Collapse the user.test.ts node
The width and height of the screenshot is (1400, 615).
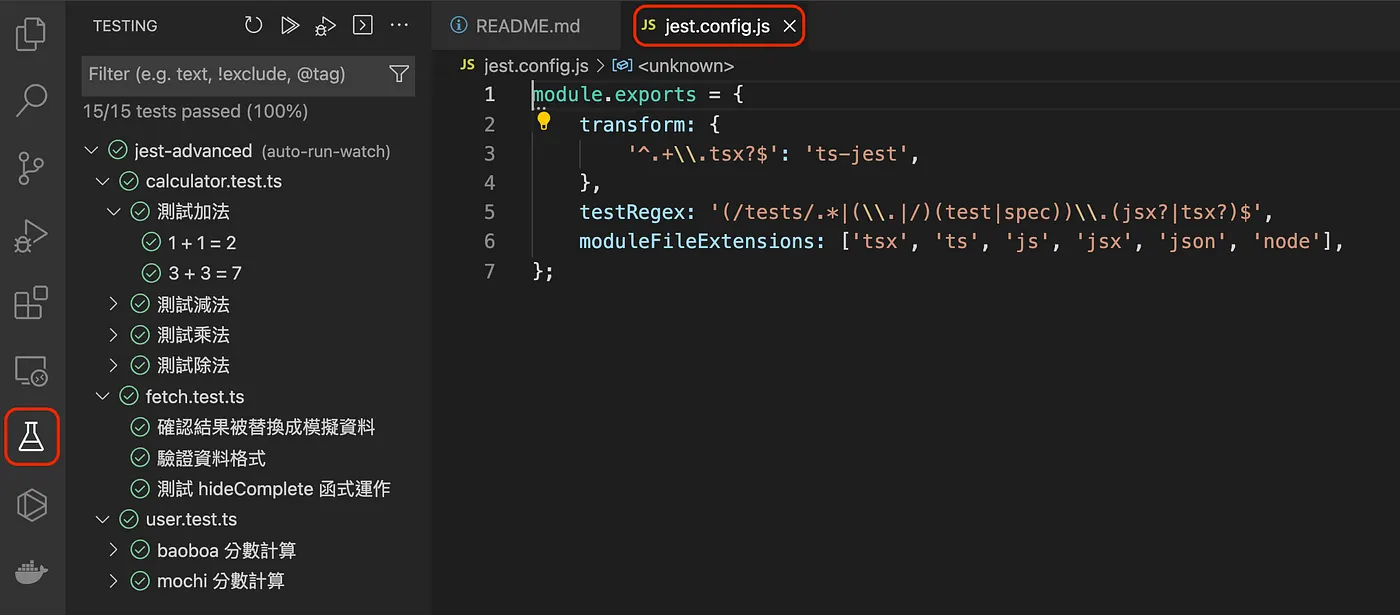(102, 520)
